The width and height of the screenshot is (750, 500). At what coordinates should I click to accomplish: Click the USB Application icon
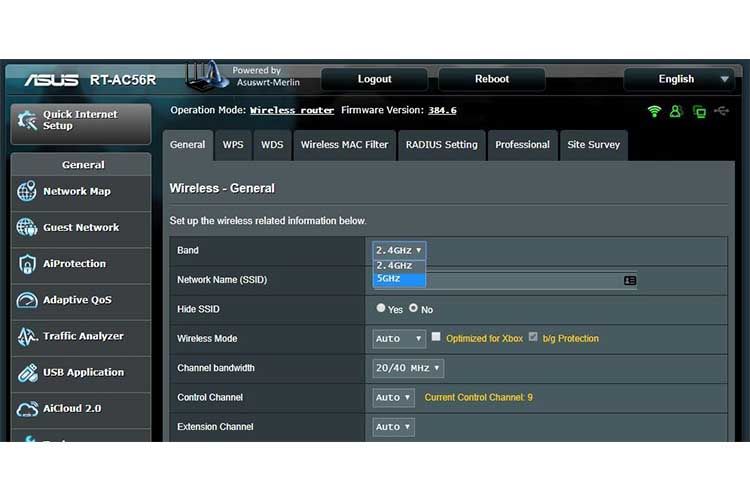click(27, 373)
